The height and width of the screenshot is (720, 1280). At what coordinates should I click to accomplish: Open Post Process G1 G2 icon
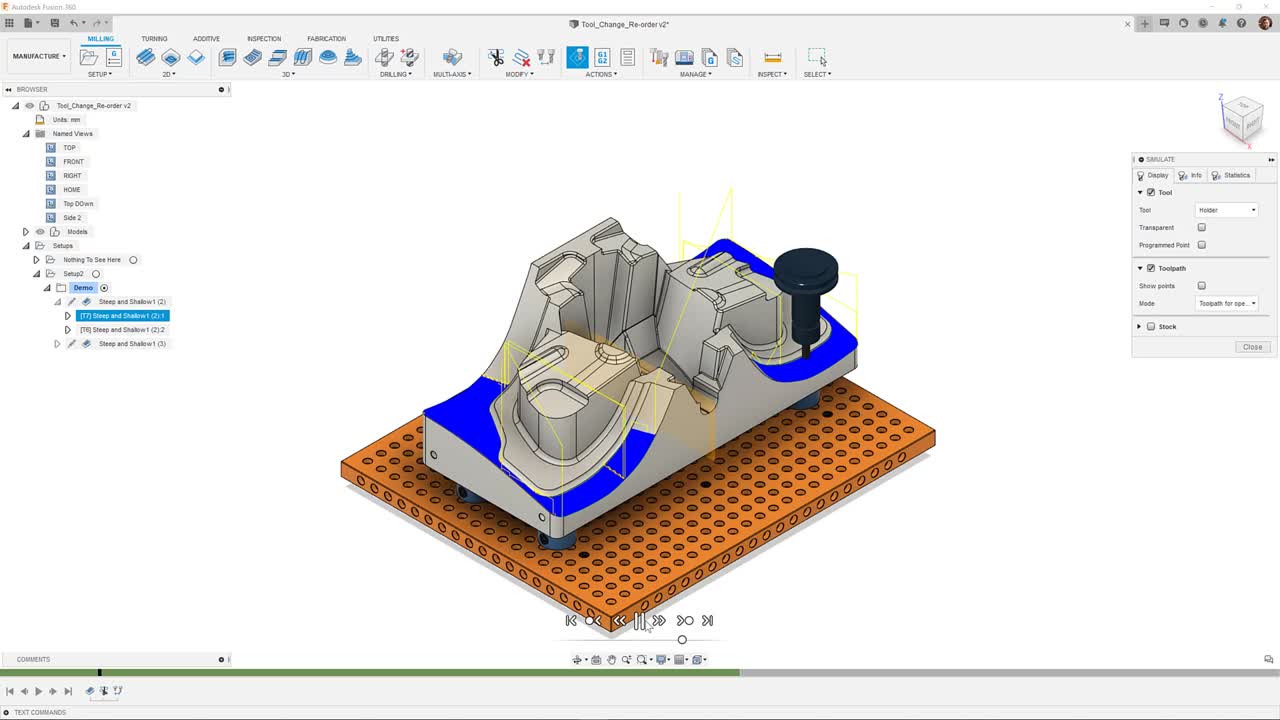[603, 58]
